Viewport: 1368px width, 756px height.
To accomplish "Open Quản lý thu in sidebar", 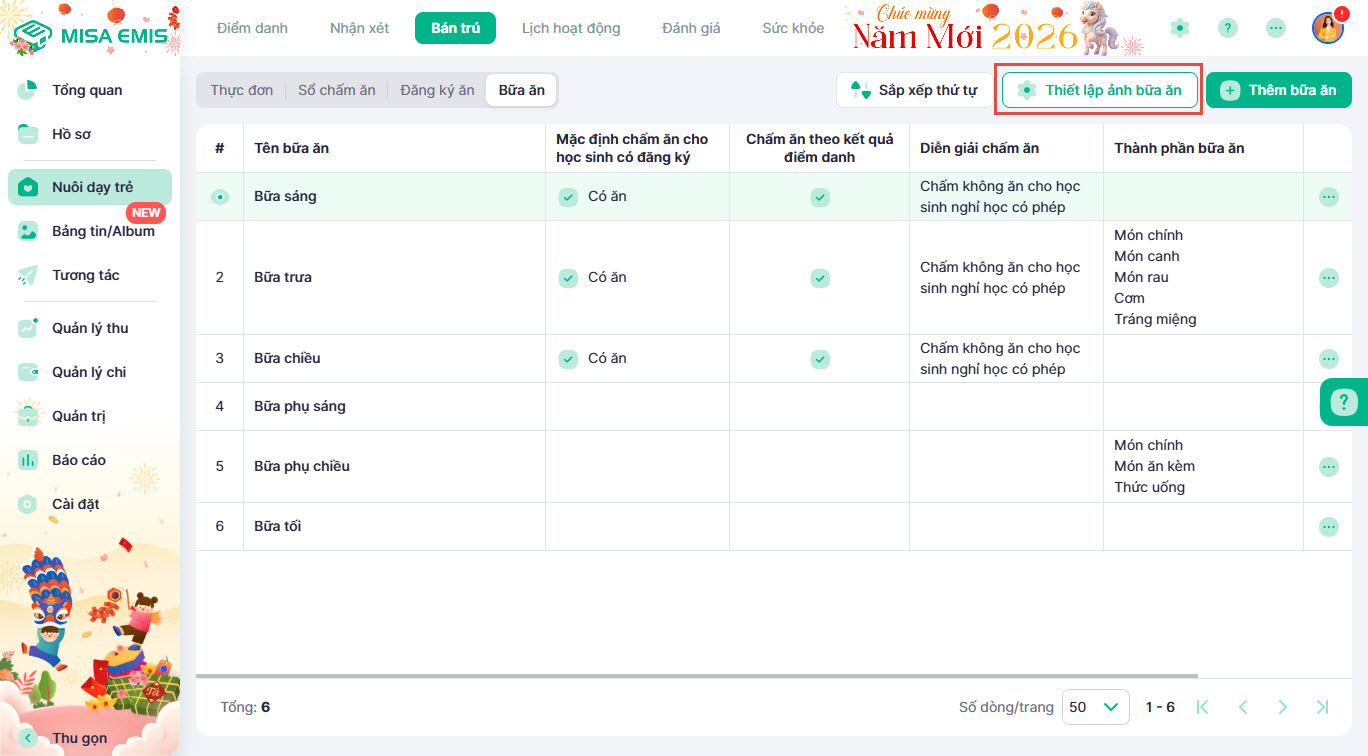I will (90, 328).
